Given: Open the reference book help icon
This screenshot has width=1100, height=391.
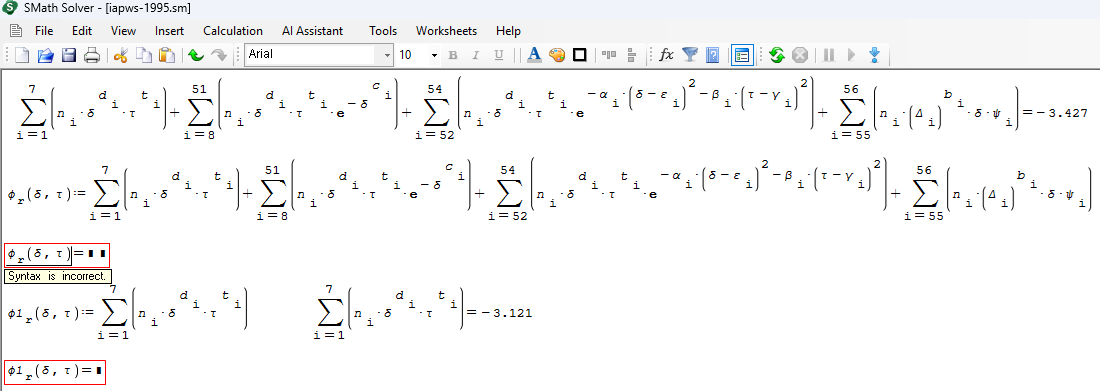Looking at the screenshot, I should [713, 55].
